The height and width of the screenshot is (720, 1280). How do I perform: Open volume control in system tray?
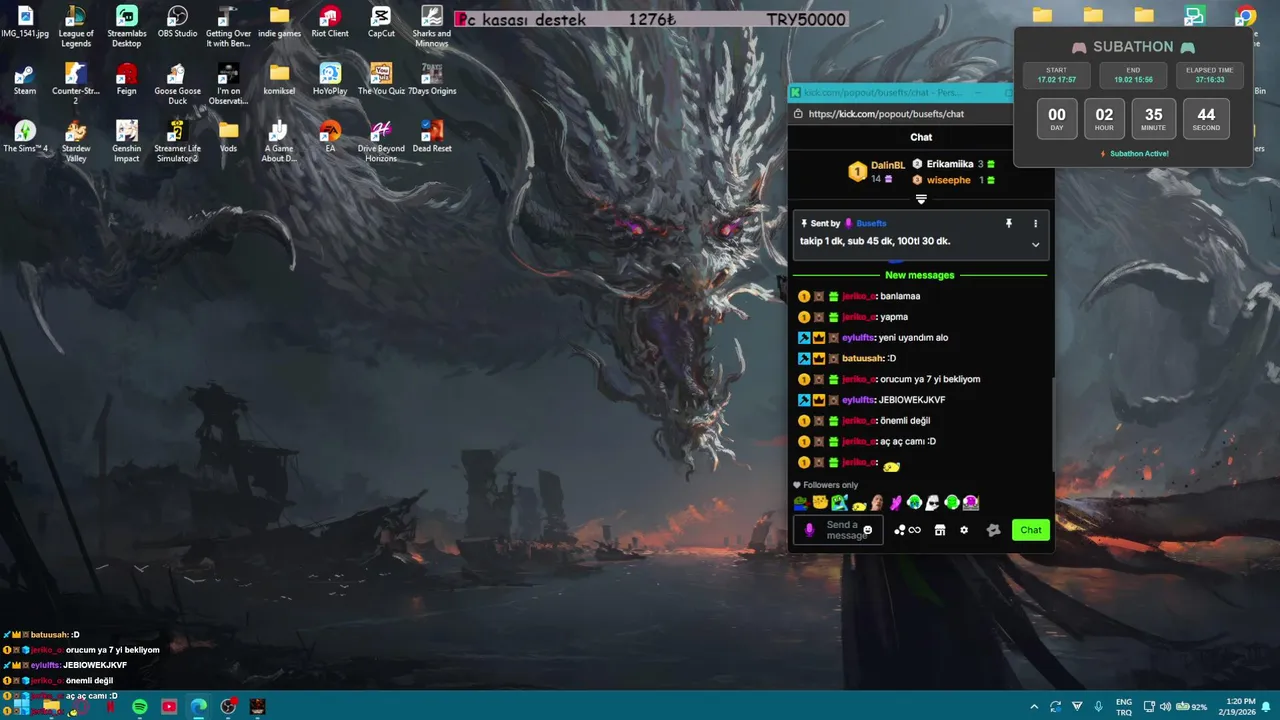coord(1165,707)
